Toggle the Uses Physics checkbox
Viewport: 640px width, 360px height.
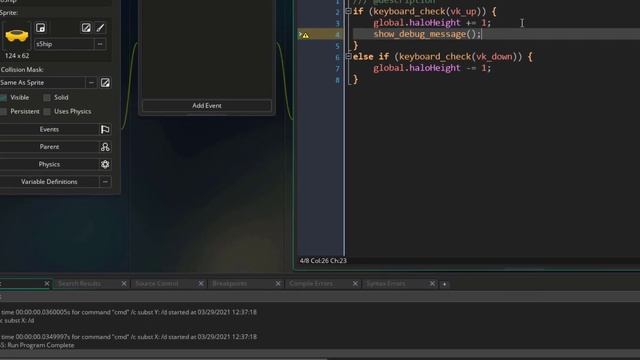click(x=47, y=111)
